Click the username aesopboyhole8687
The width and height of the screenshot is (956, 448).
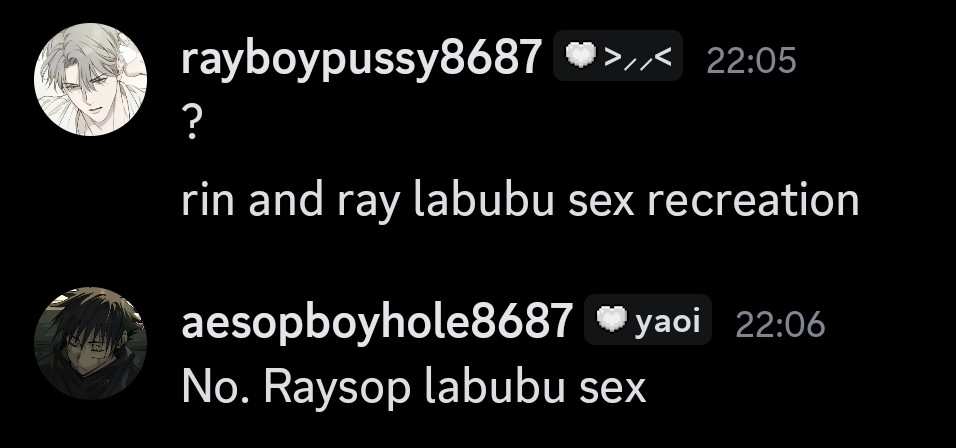377,322
